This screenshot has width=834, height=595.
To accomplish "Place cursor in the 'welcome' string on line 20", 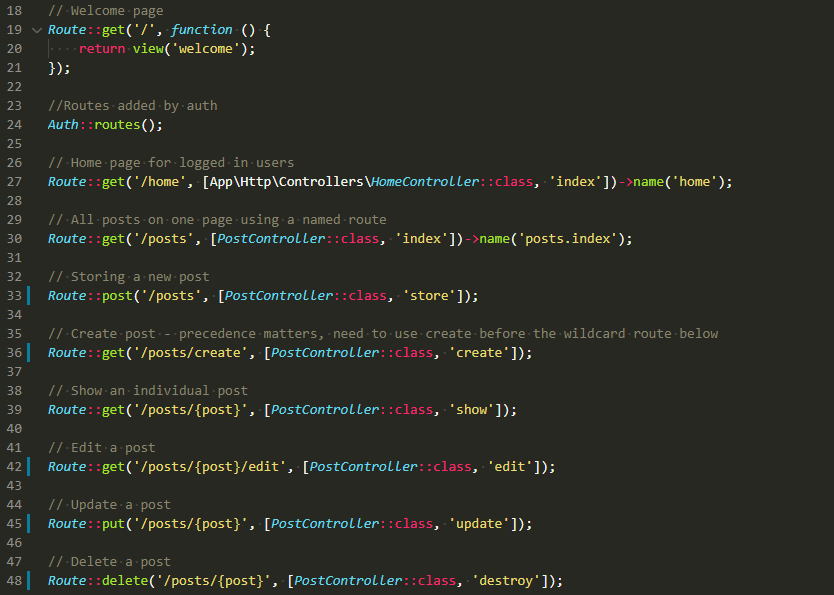I will 207,48.
